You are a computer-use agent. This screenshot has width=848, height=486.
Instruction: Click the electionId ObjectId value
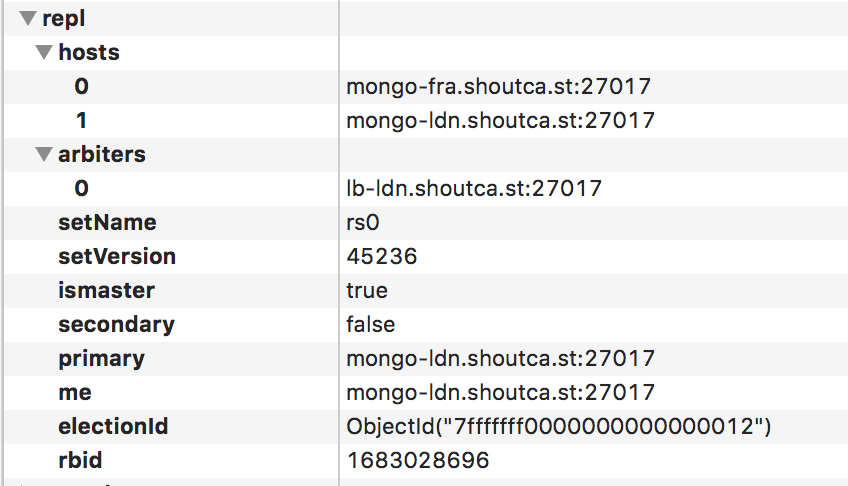click(x=559, y=427)
